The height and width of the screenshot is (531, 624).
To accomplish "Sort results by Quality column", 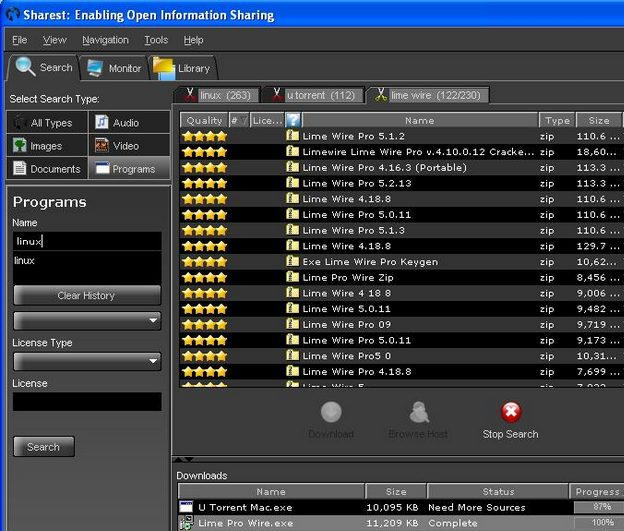I will 204,120.
